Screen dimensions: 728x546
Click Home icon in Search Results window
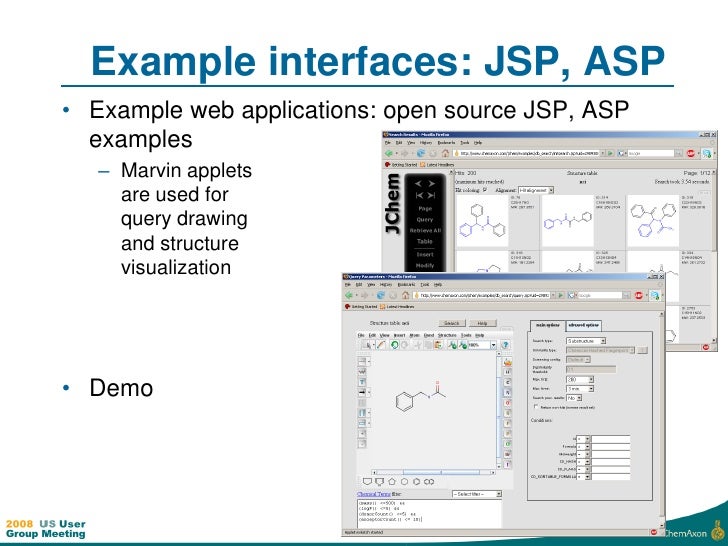[x=445, y=153]
